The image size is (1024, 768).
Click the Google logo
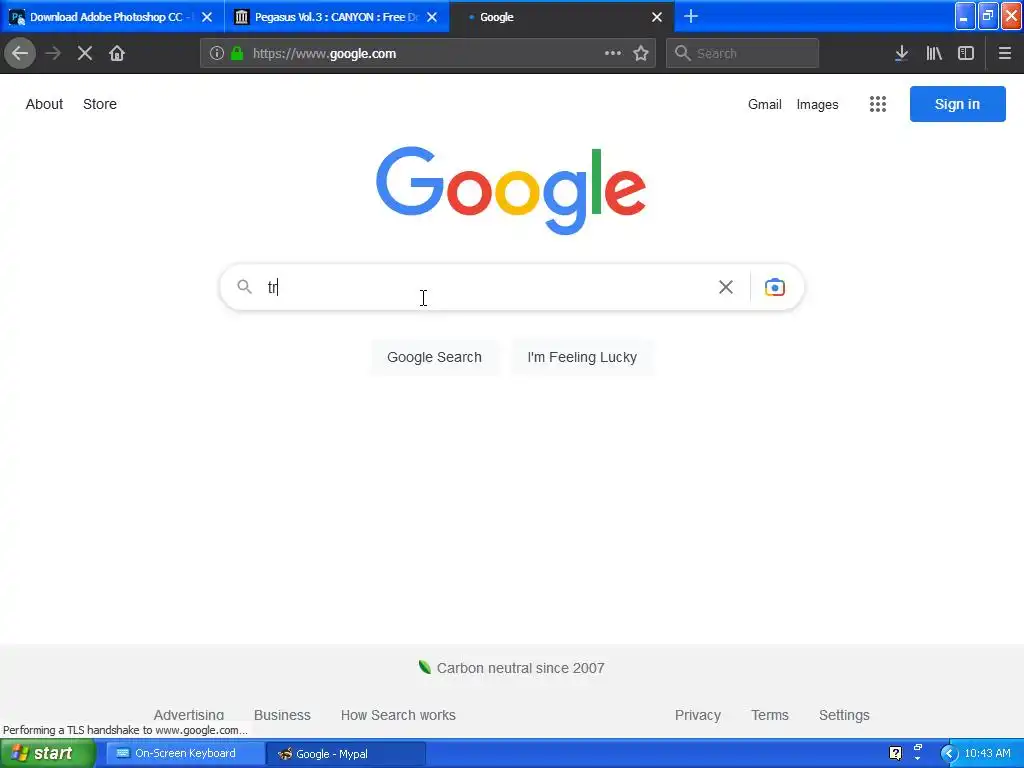511,189
